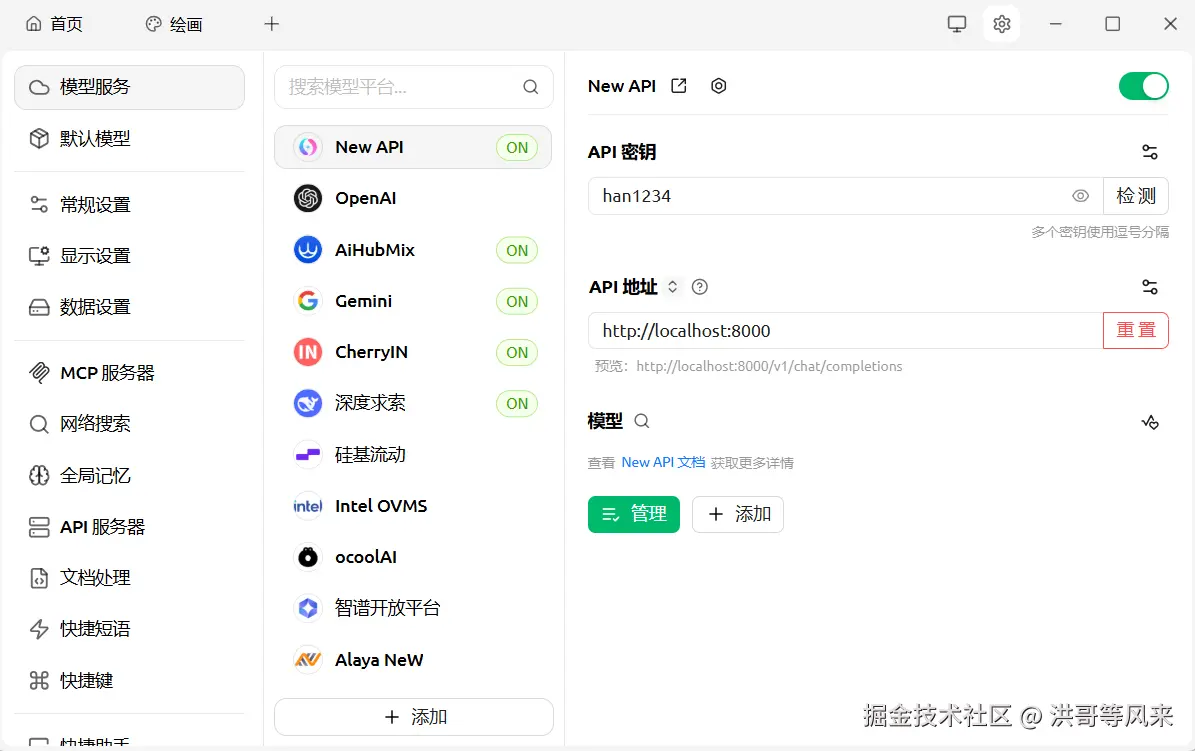This screenshot has height=751, width=1195.
Task: Select 深度求索 DeepSeek logo
Action: (x=308, y=403)
